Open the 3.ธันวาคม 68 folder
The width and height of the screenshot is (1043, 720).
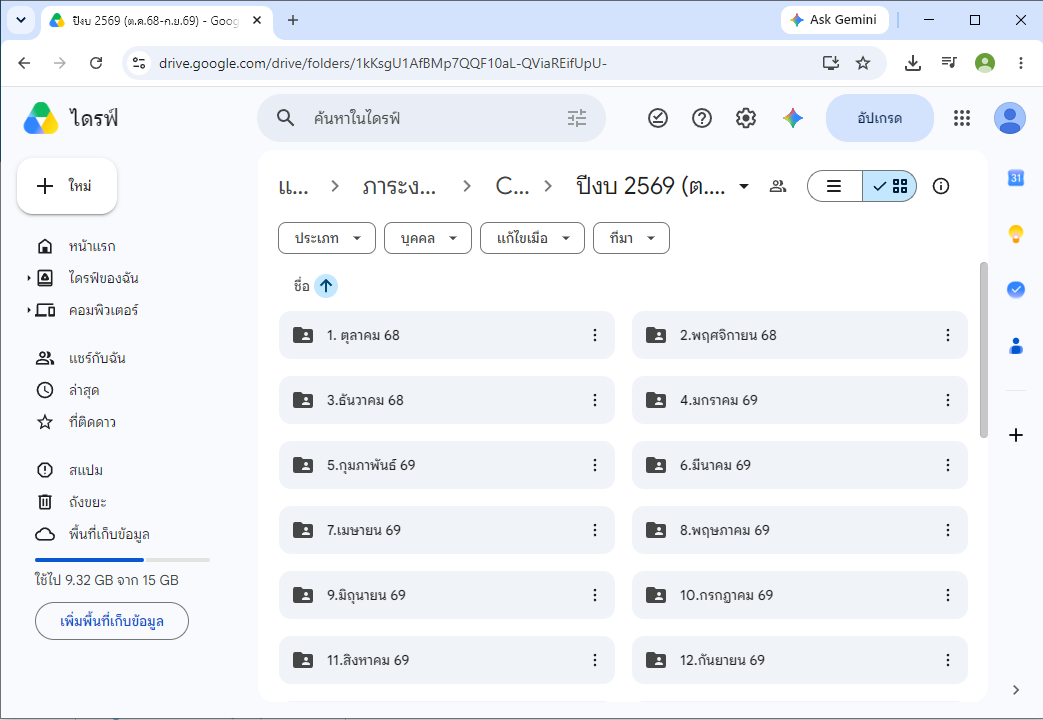(446, 400)
